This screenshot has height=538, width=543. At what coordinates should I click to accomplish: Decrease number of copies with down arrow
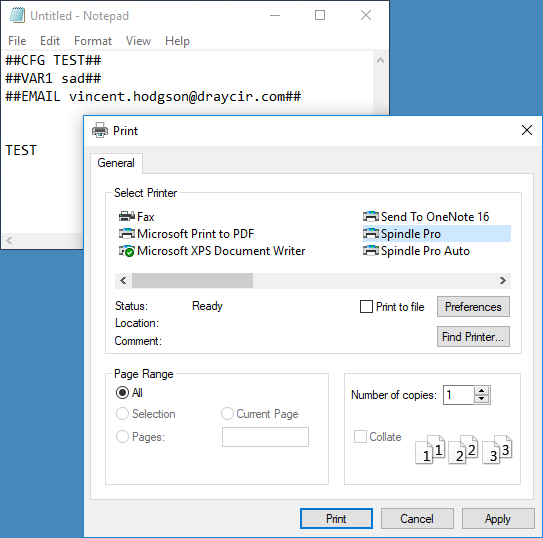481,399
